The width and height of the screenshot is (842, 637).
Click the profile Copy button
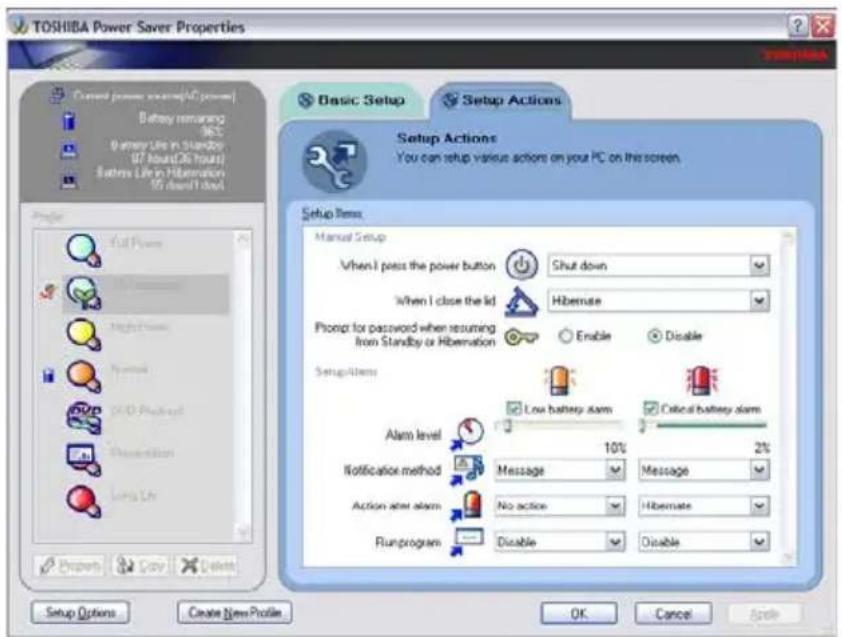click(141, 566)
